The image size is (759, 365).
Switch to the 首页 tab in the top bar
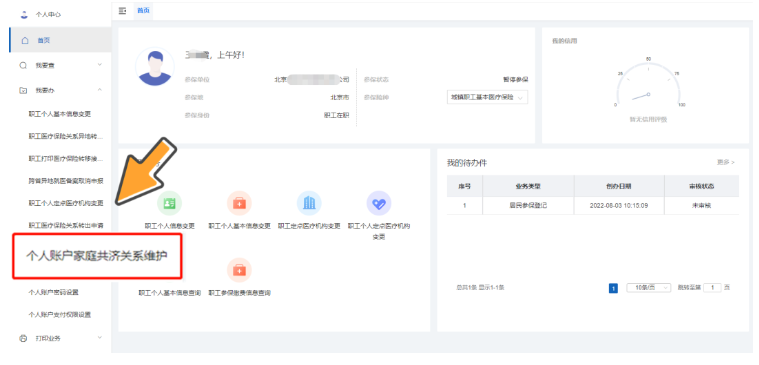(x=143, y=11)
